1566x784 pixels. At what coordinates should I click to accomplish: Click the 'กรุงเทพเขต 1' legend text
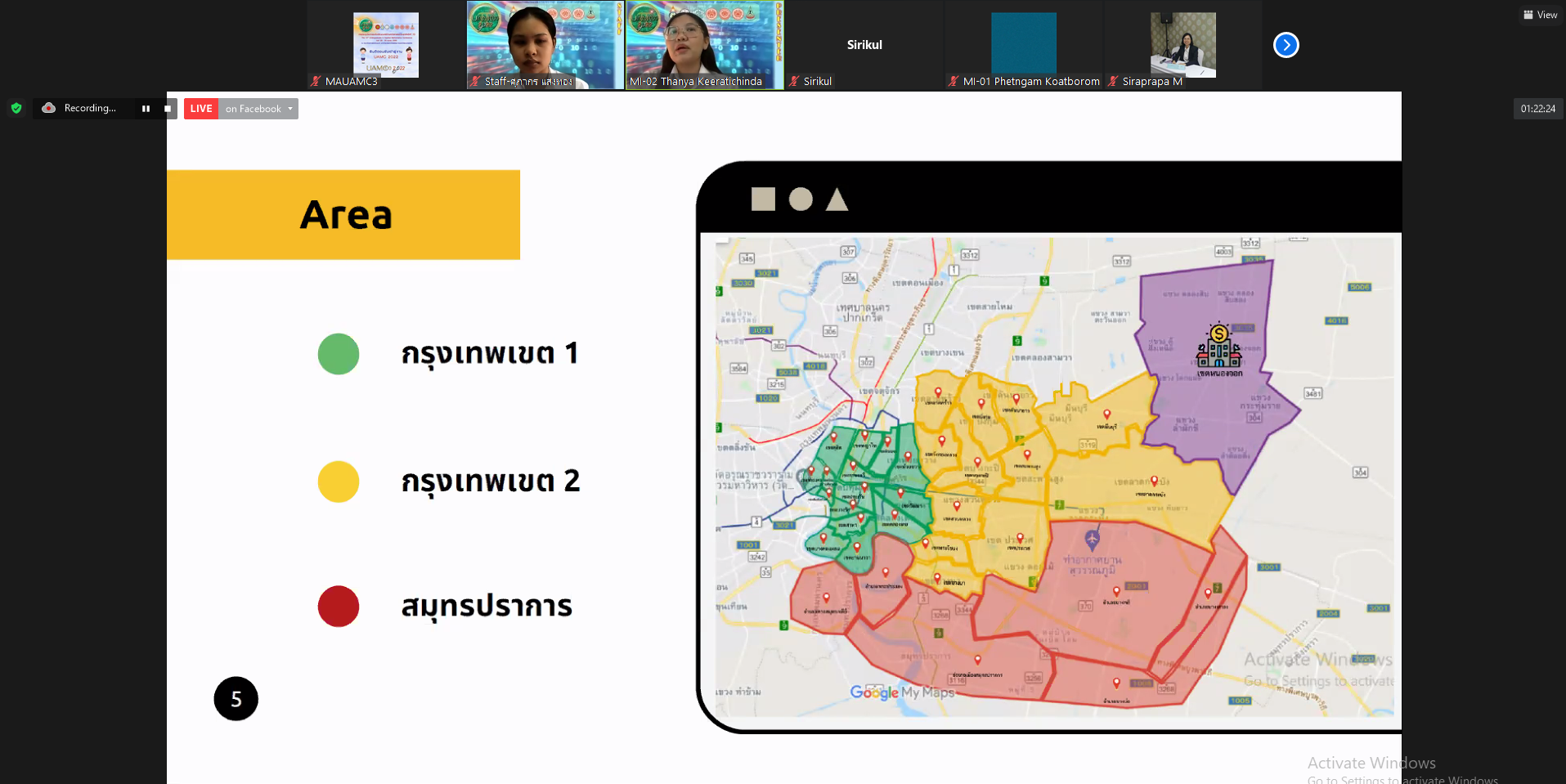(x=490, y=354)
